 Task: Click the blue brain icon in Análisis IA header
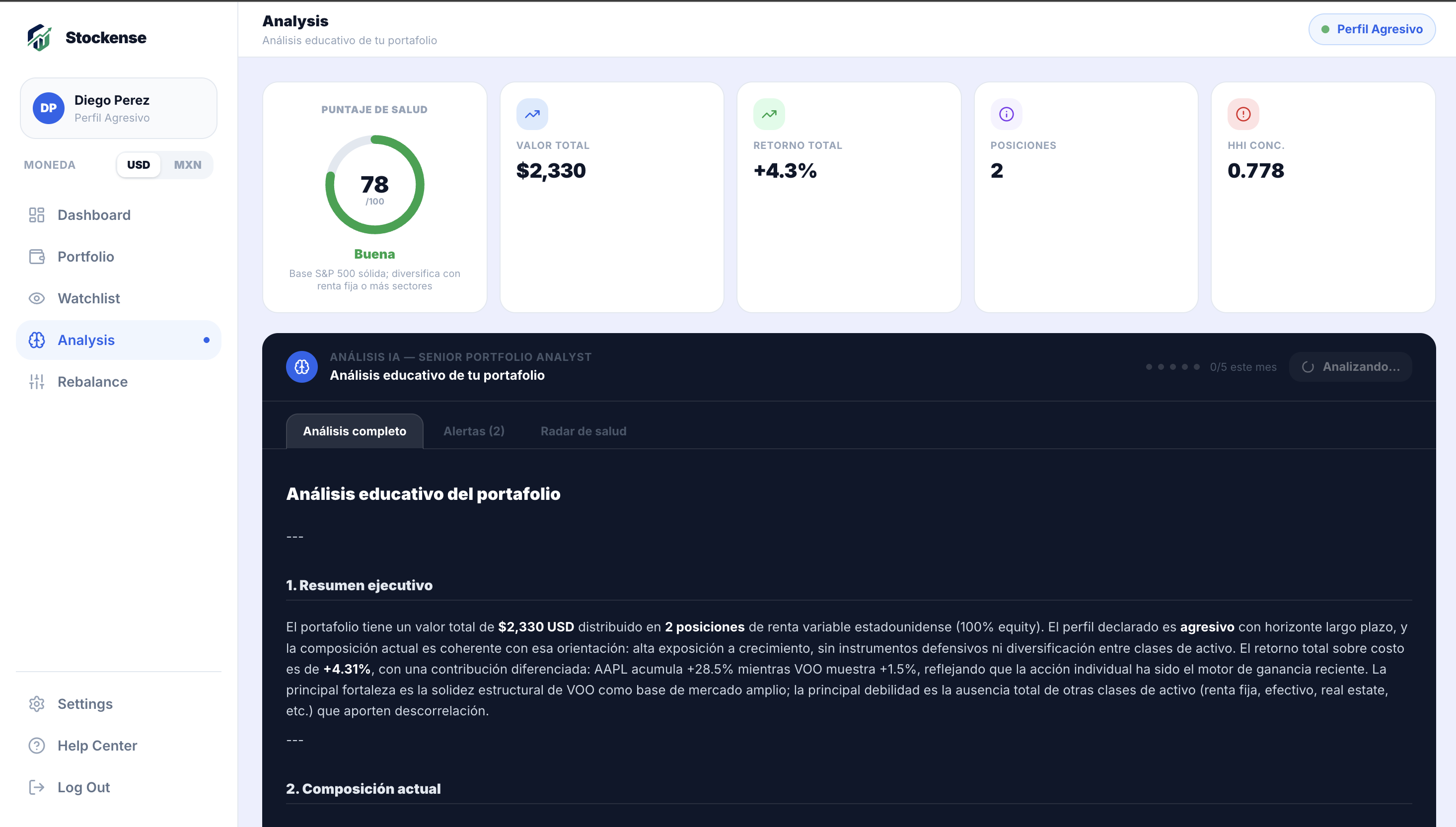pos(301,366)
